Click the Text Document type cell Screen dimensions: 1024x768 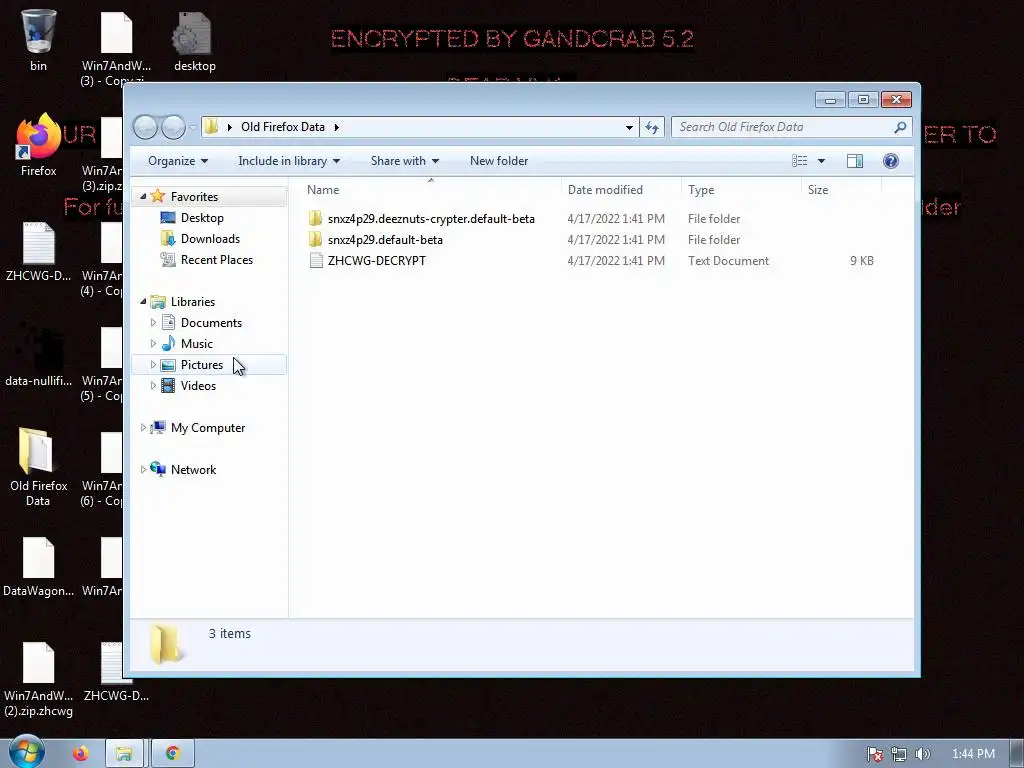click(x=728, y=261)
